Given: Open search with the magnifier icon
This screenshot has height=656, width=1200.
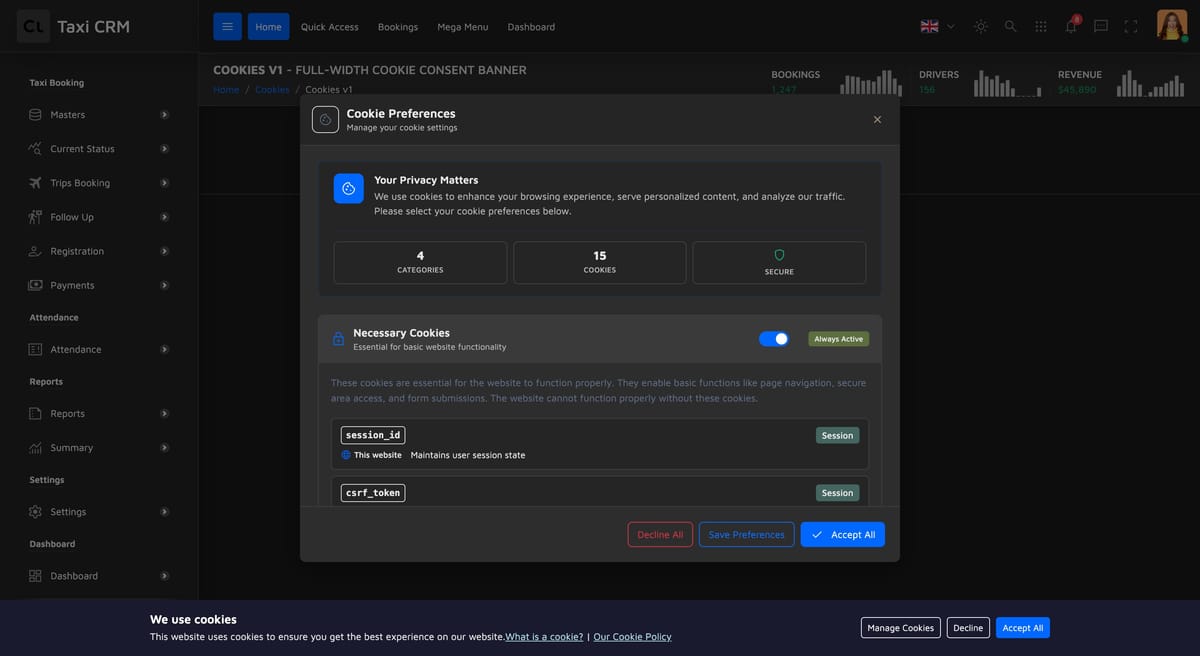Looking at the screenshot, I should click(1011, 27).
